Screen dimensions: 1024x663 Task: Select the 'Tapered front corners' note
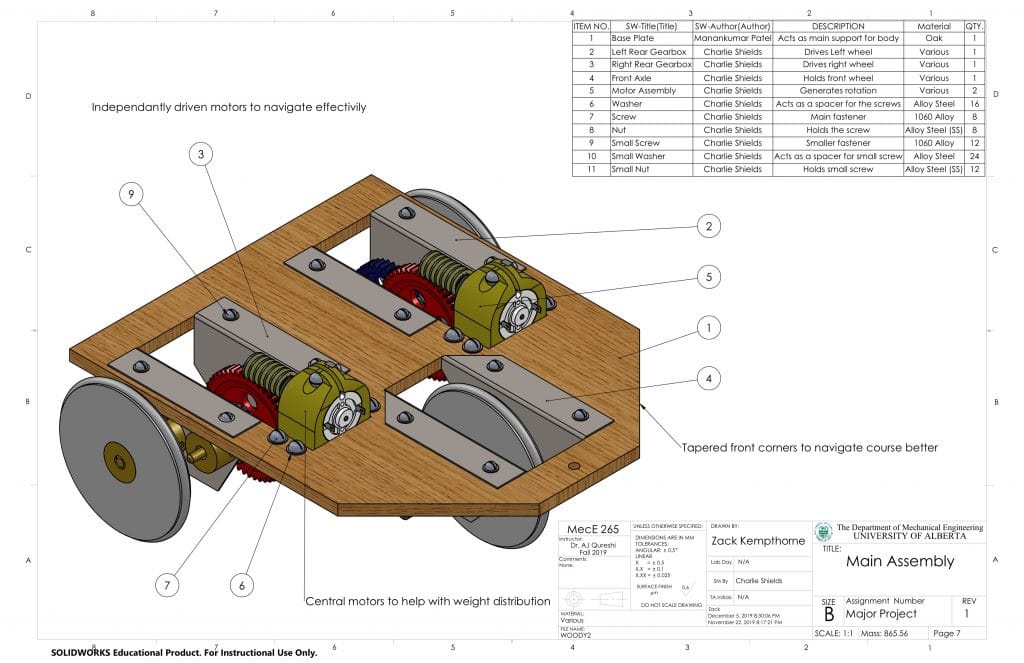pyautogui.click(x=810, y=448)
